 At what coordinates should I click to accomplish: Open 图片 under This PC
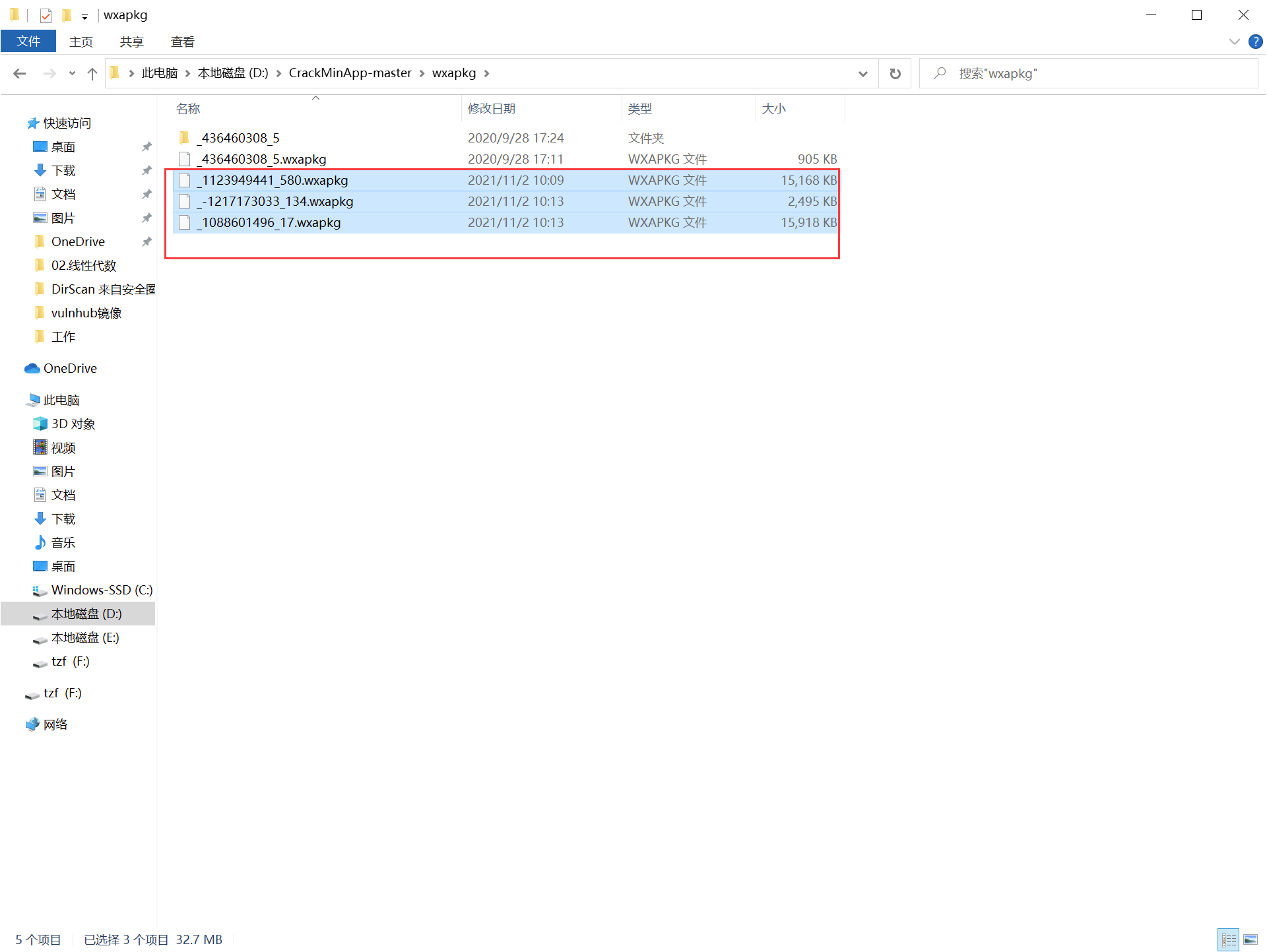(x=63, y=472)
